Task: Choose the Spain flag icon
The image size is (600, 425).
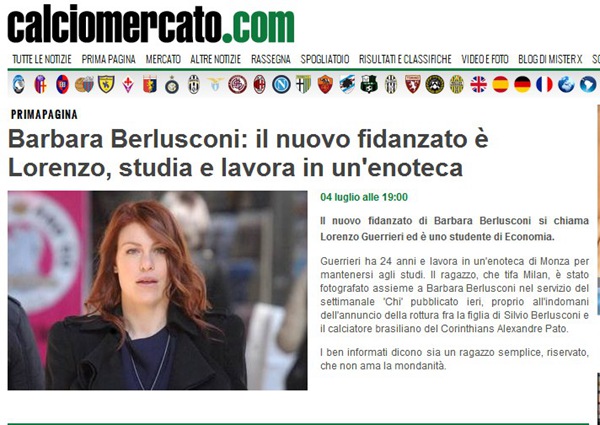Action: pos(500,84)
